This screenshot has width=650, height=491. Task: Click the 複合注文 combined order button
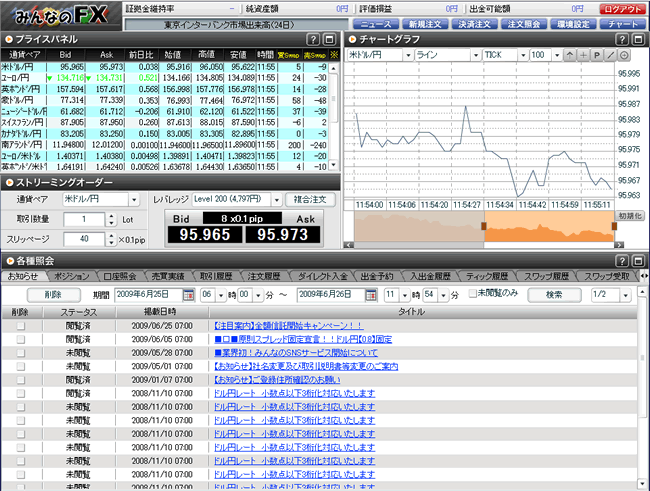click(310, 199)
